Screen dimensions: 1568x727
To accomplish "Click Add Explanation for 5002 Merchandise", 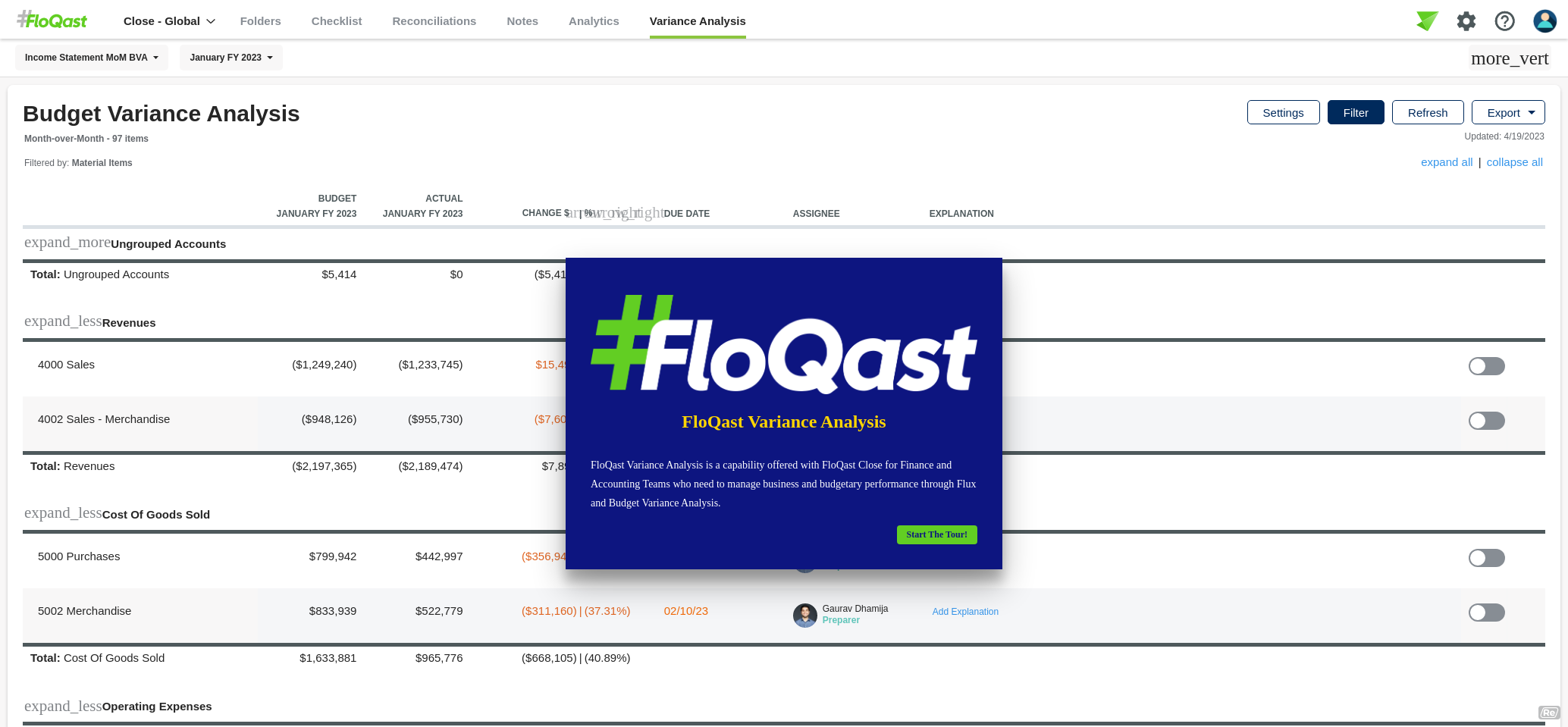I will tap(965, 612).
